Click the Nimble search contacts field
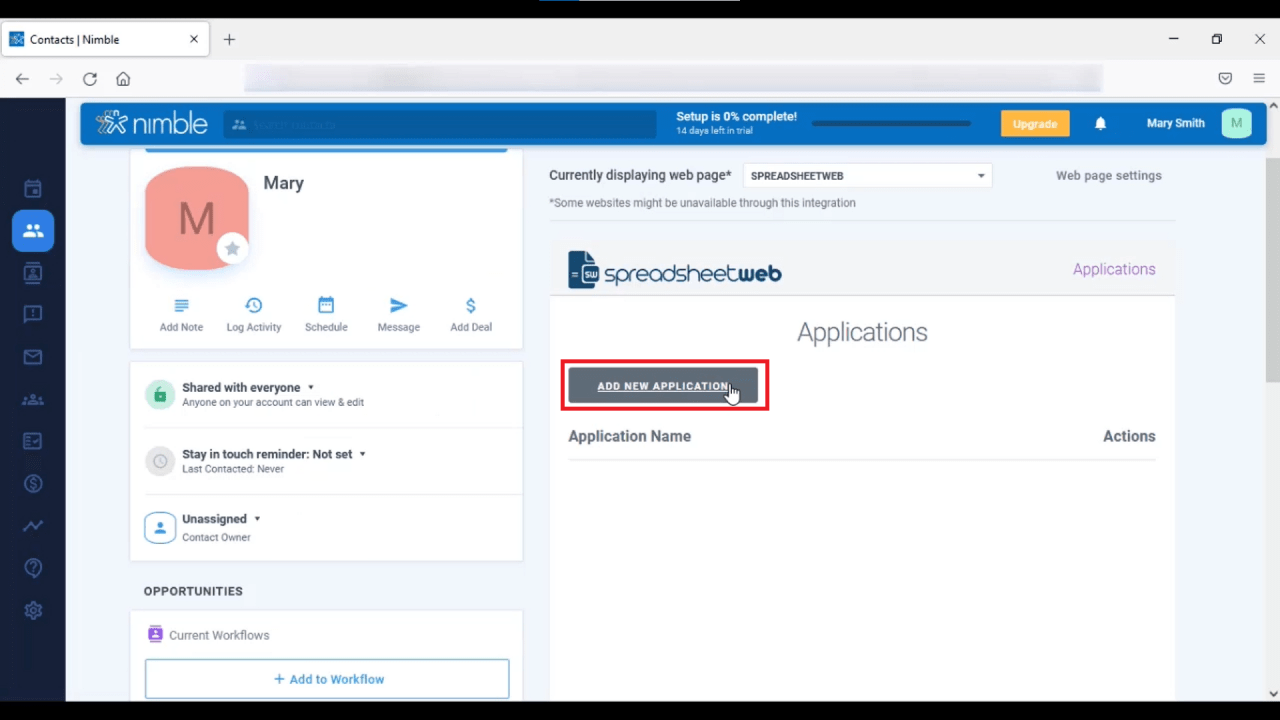Image resolution: width=1280 pixels, height=720 pixels. tap(440, 125)
